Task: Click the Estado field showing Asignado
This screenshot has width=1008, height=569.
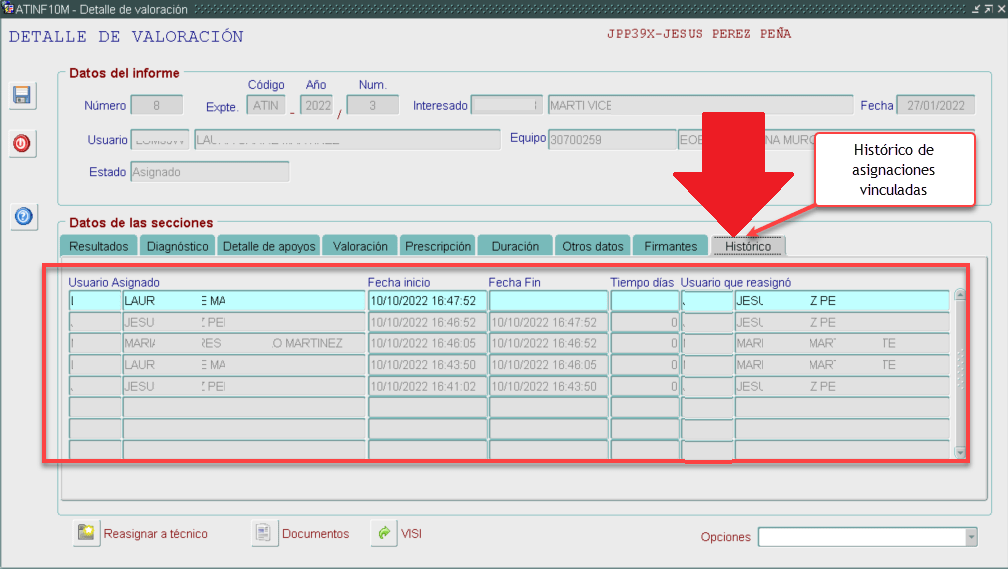Action: [209, 172]
